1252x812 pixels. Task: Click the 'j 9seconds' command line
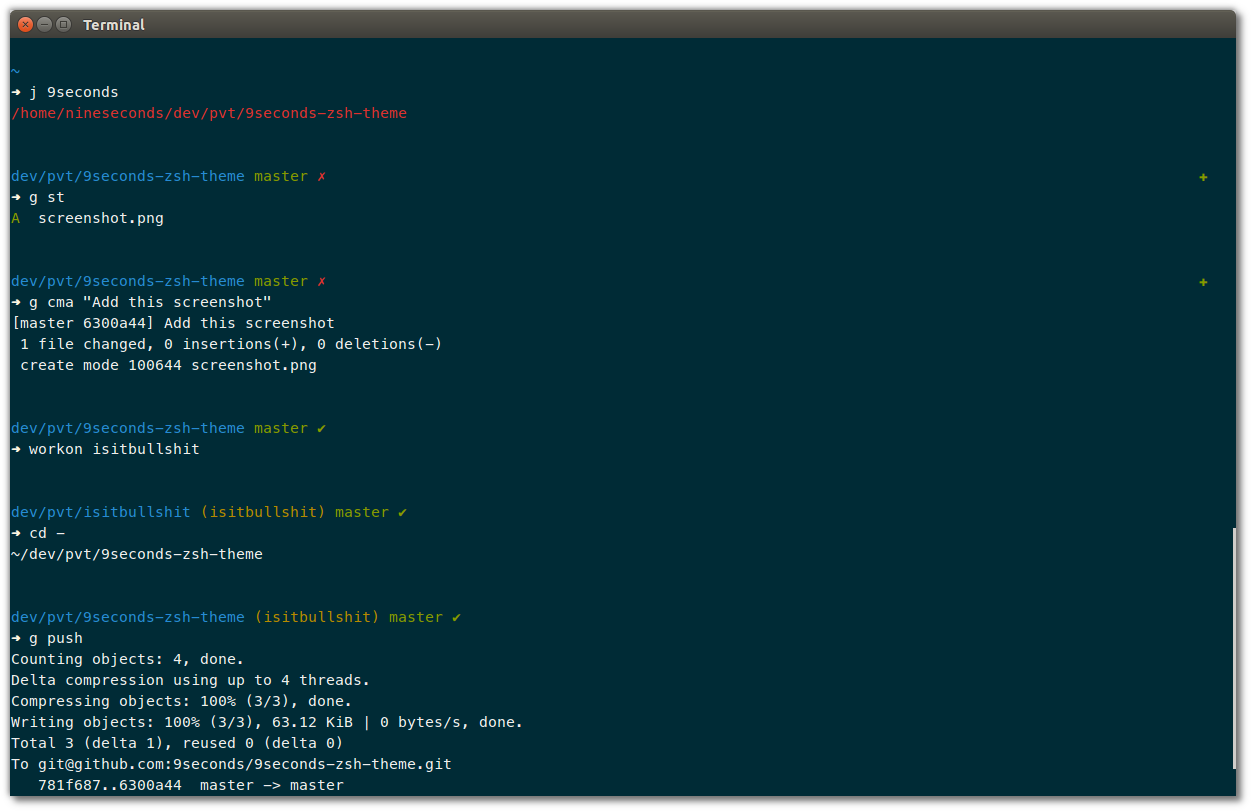(x=65, y=92)
